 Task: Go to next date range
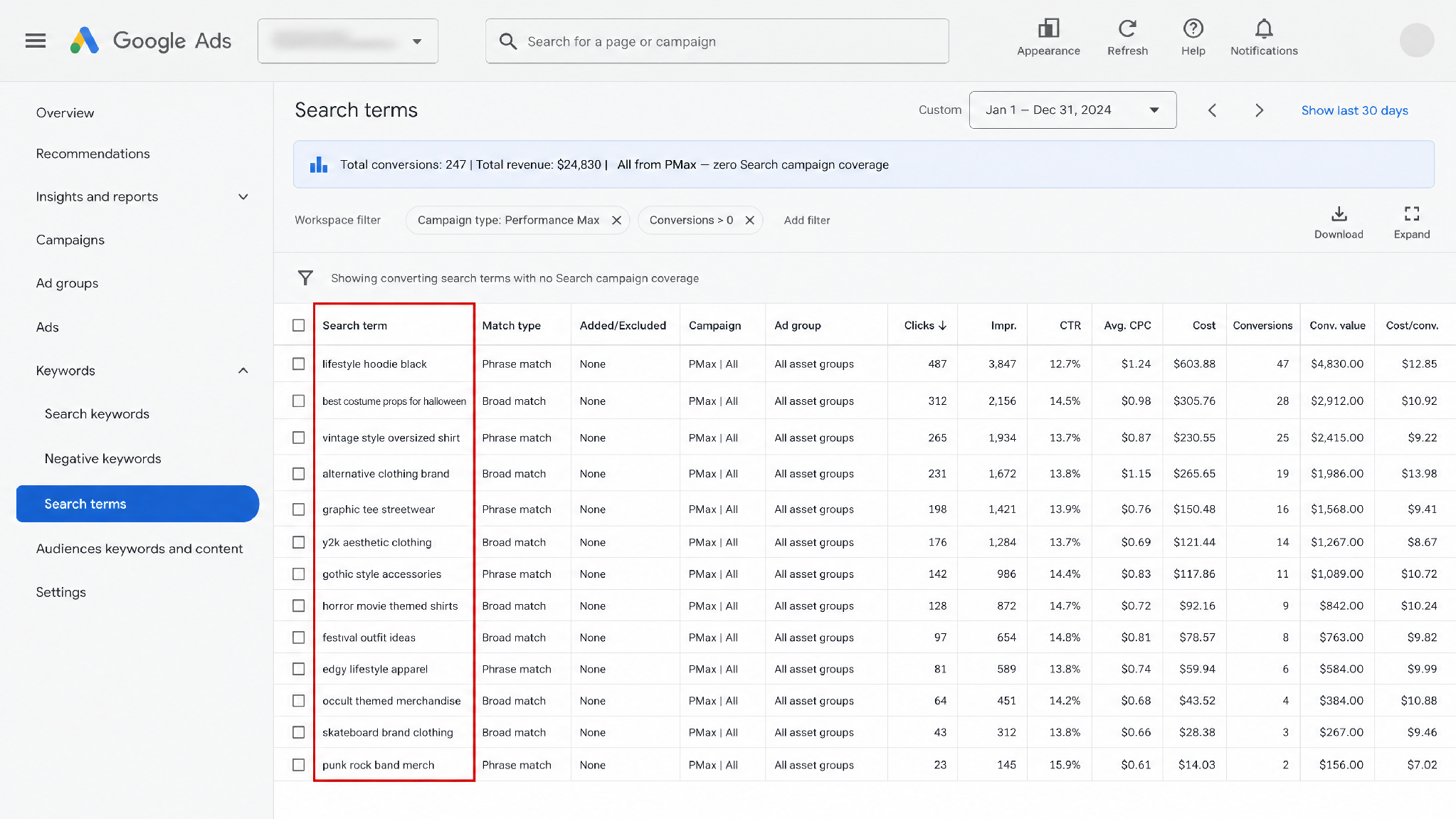click(1259, 110)
